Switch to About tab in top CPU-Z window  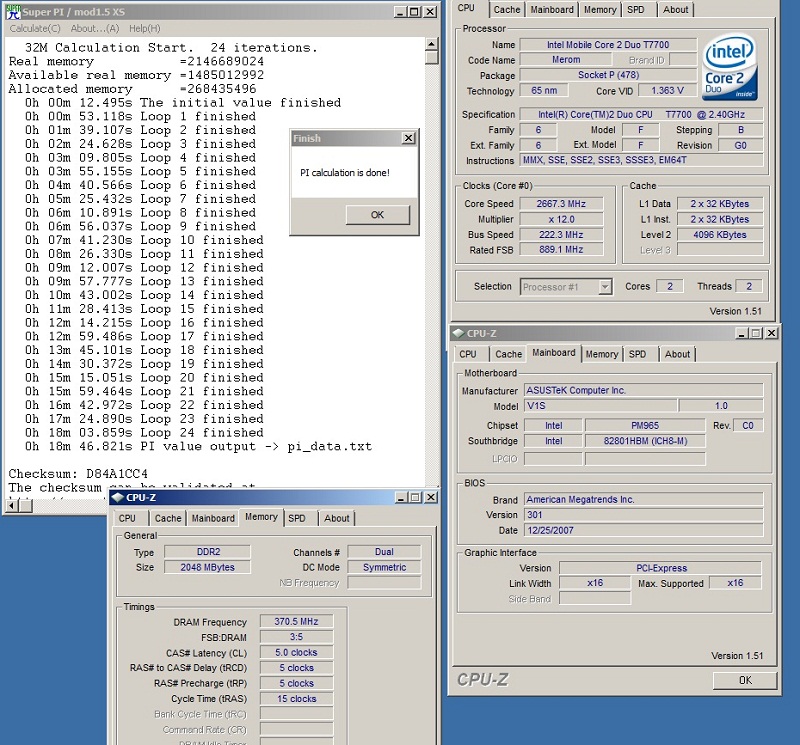[x=676, y=10]
